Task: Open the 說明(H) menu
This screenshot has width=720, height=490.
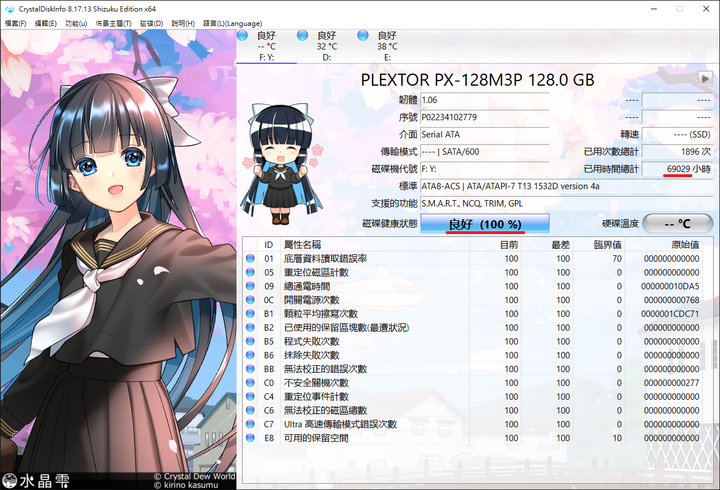Action: 183,23
